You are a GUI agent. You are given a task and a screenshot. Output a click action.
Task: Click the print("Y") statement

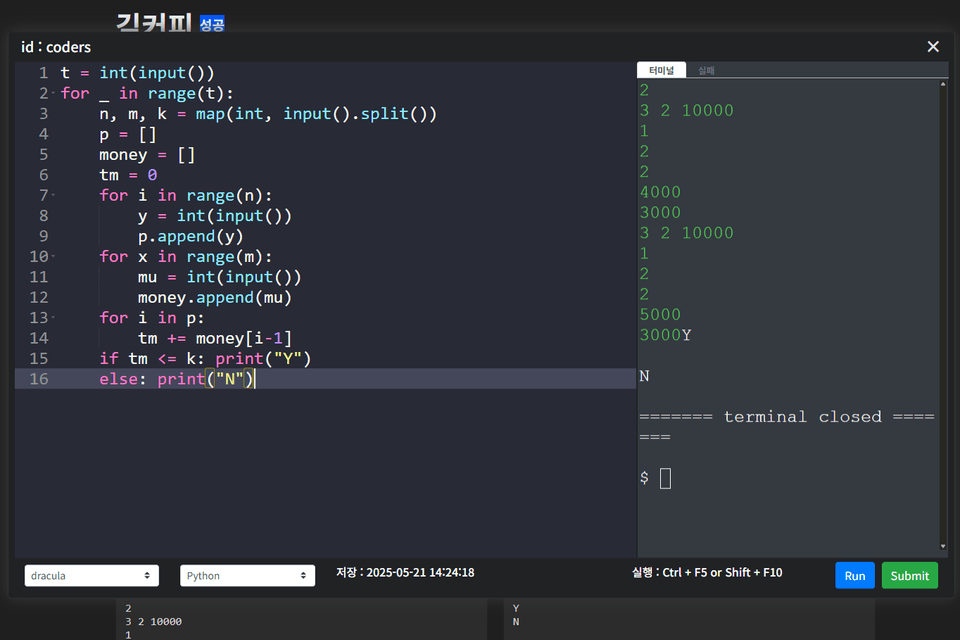point(263,359)
